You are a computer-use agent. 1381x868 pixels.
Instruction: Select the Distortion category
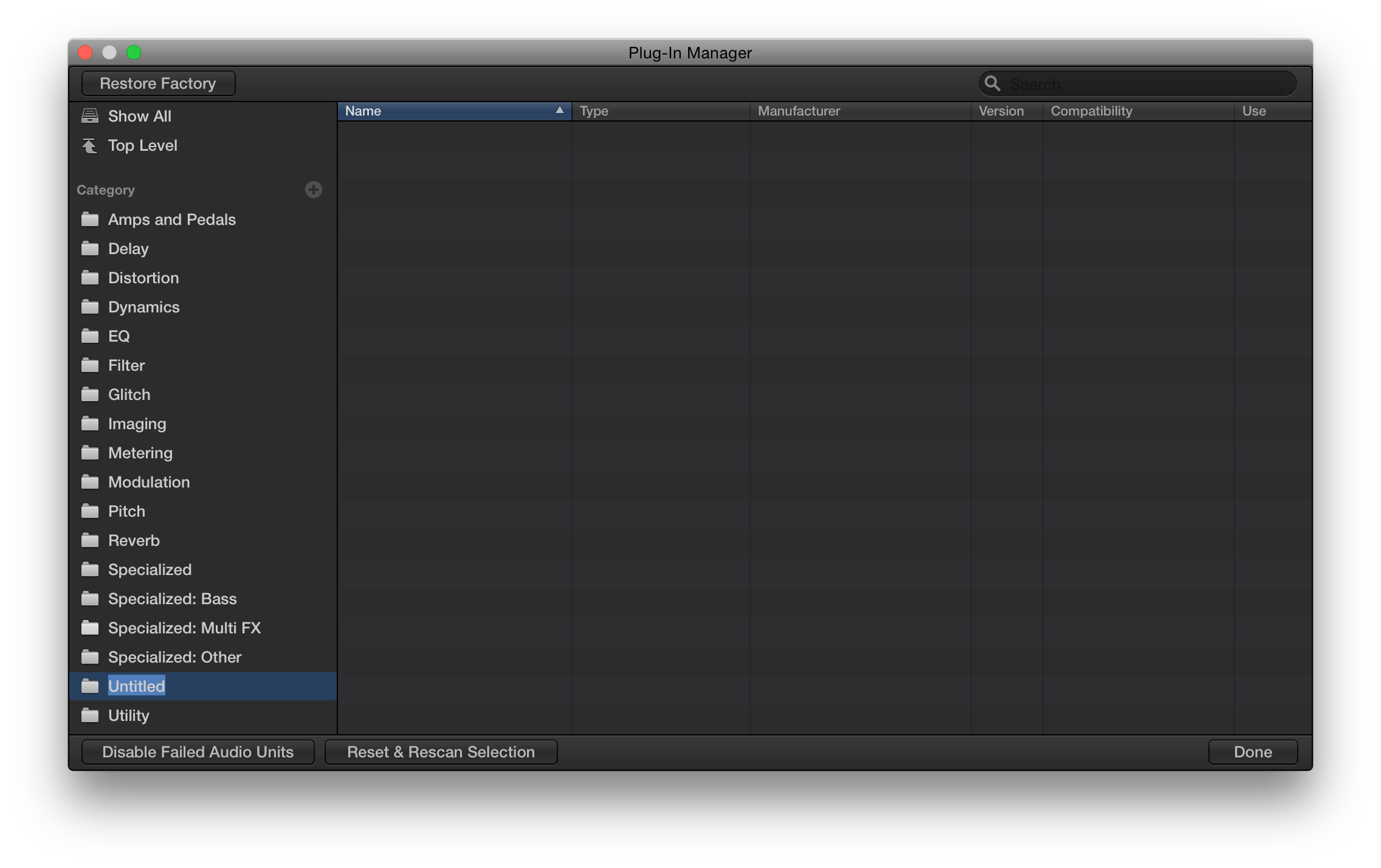click(143, 278)
